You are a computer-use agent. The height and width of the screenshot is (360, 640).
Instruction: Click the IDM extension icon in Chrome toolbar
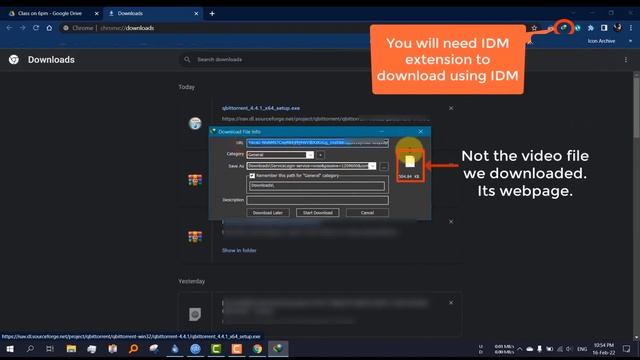(564, 28)
